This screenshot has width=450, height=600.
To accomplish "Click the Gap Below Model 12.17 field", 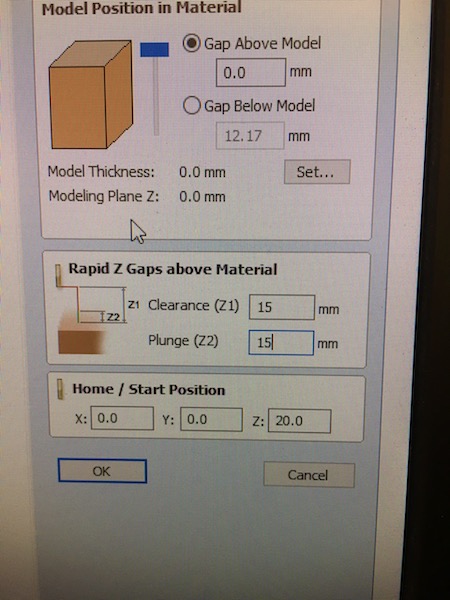I will (x=250, y=135).
